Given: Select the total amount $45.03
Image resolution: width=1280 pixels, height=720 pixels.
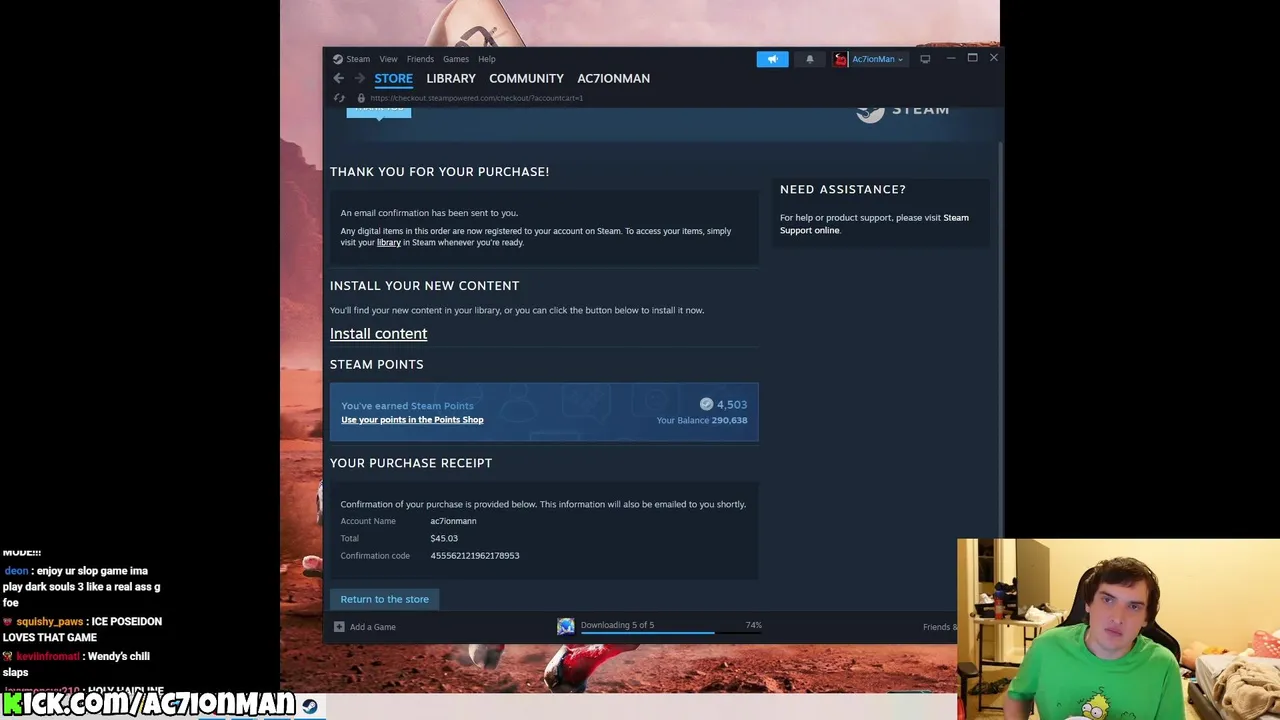Looking at the screenshot, I should pyautogui.click(x=444, y=538).
